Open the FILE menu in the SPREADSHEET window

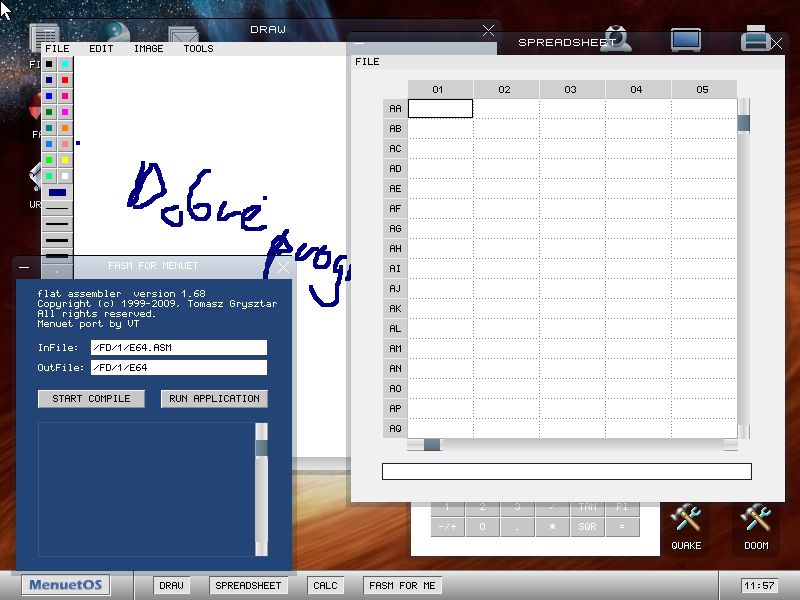pos(367,61)
